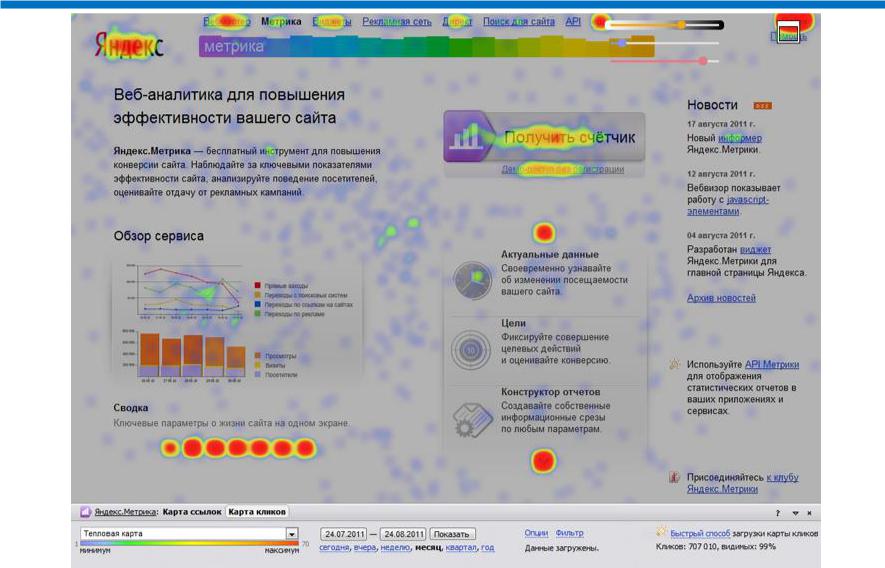Click the 'Конструктор отчетов' heading
The width and height of the screenshot is (885, 568).
pos(550,392)
